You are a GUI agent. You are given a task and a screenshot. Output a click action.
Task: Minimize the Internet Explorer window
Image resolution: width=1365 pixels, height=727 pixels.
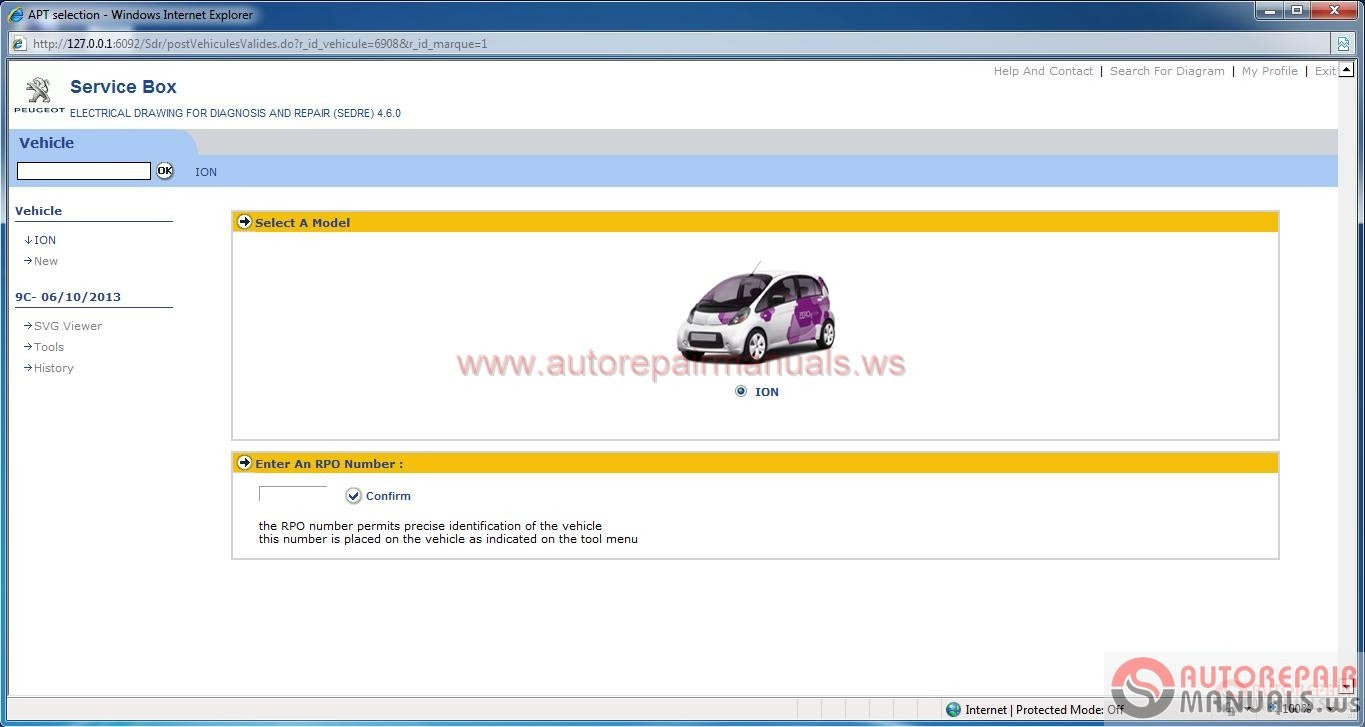pos(1271,10)
